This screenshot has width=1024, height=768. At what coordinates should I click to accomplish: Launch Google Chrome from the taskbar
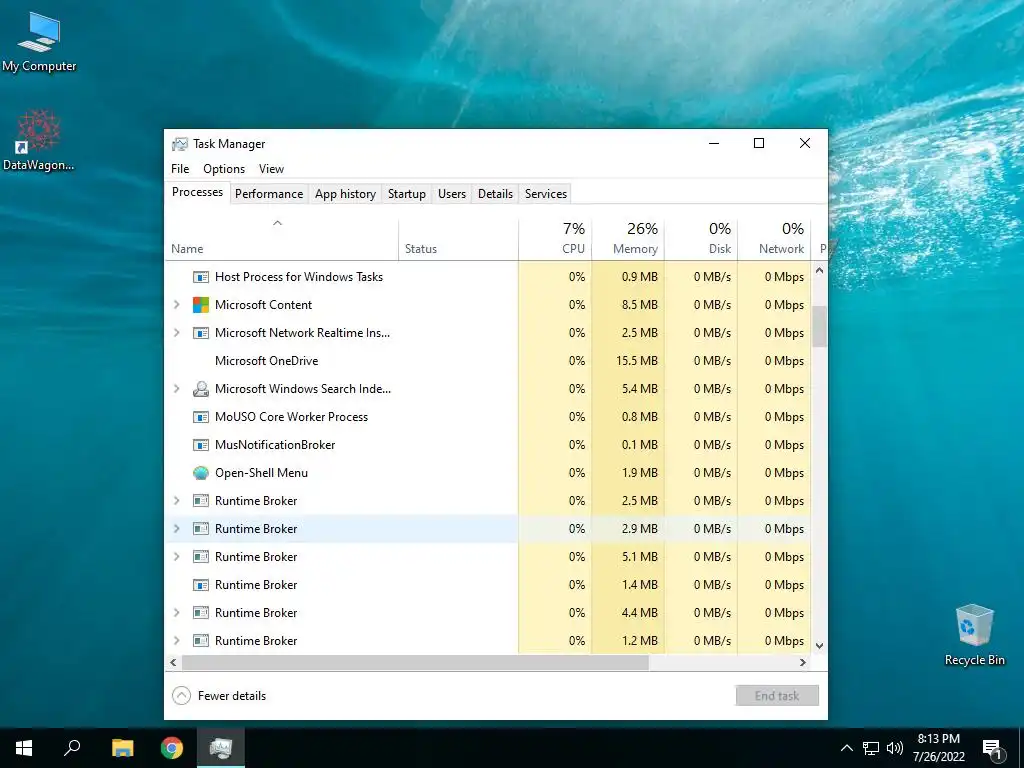[x=172, y=748]
